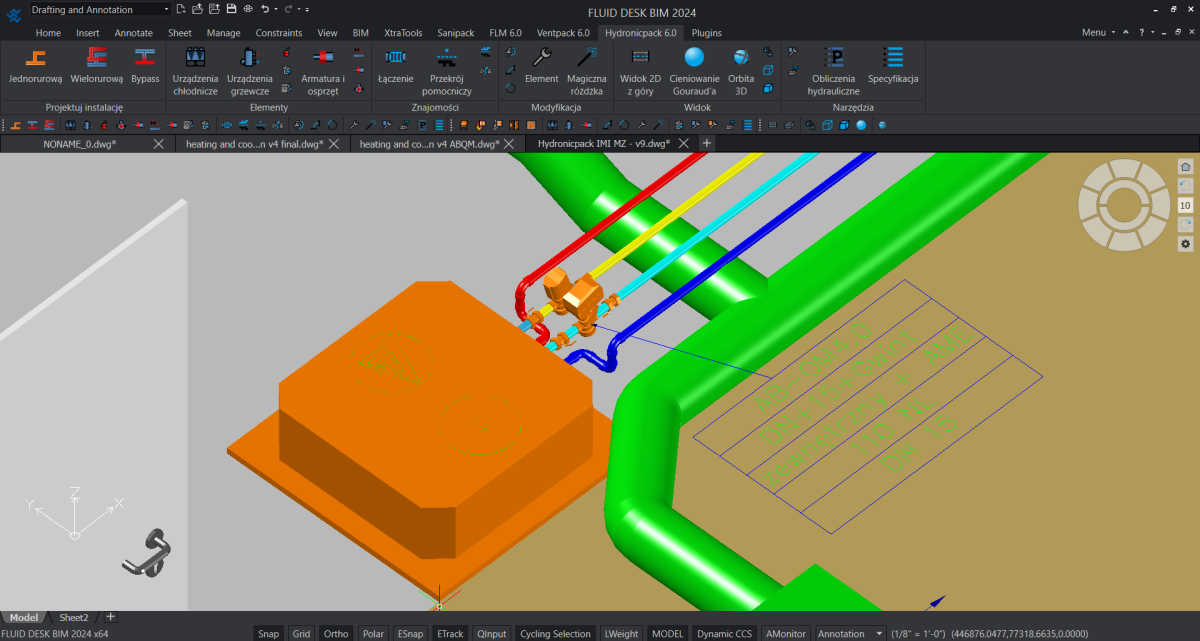Toggle Ortho mode in status bar
Screen dimensions: 1200x641
(336, 633)
